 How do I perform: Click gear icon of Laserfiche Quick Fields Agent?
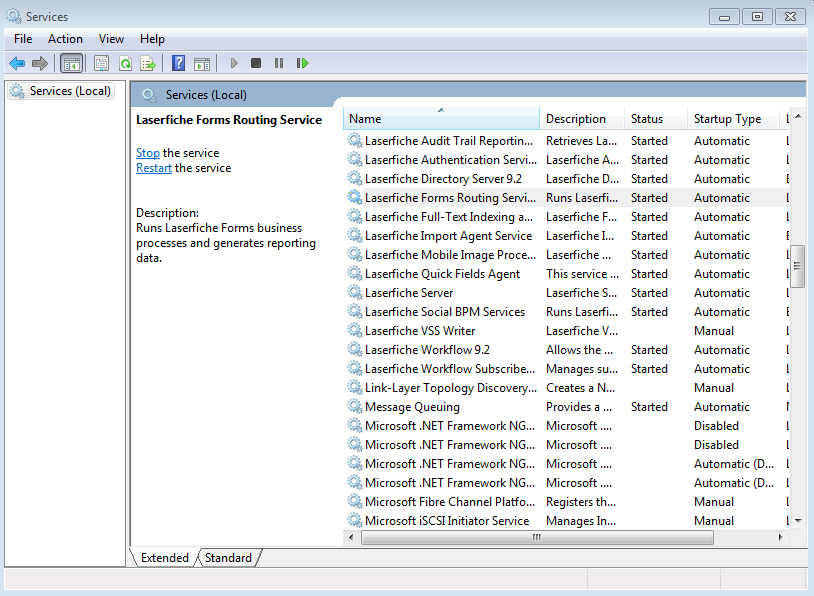click(355, 273)
